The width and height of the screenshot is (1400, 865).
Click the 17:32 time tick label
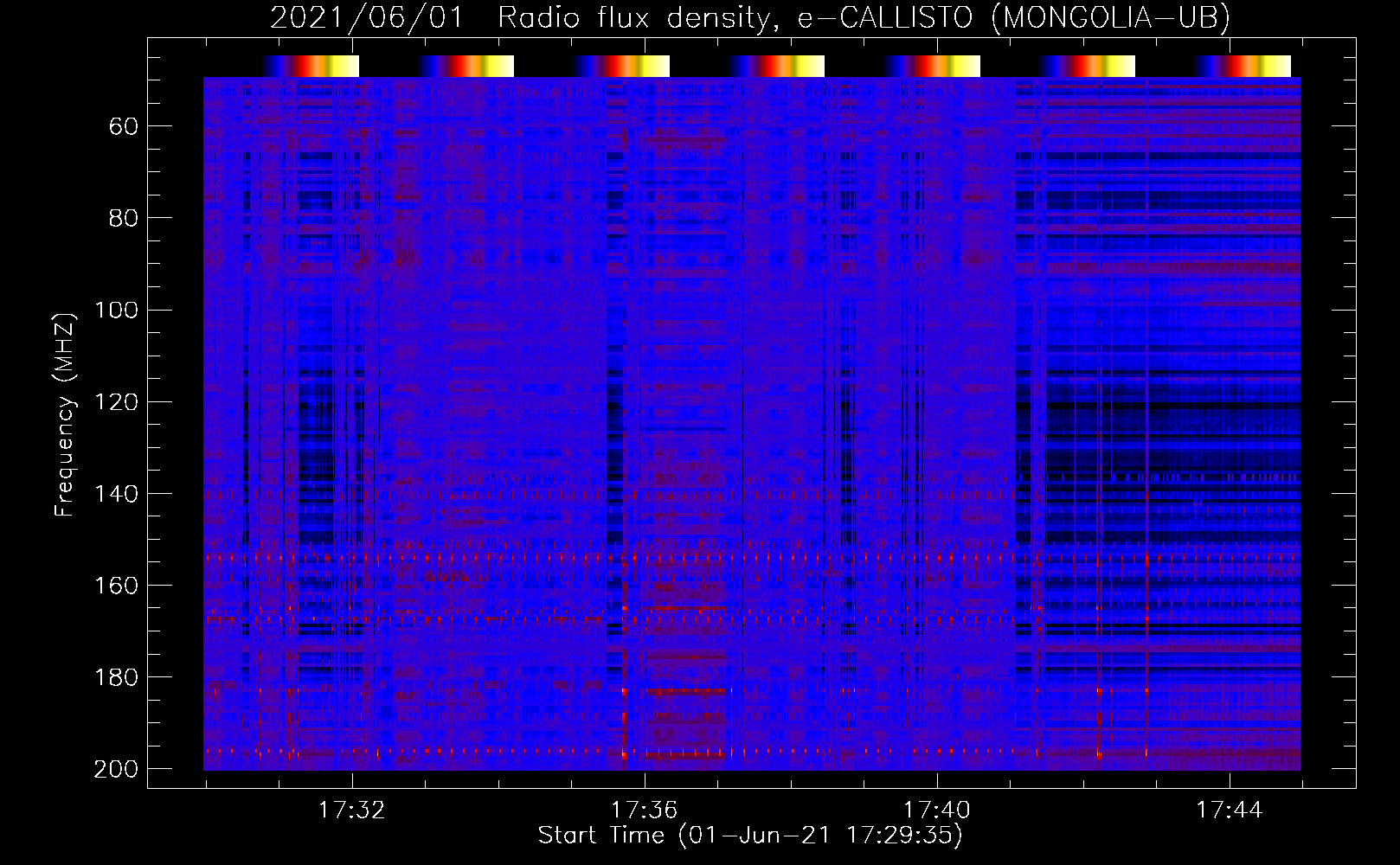click(x=352, y=811)
